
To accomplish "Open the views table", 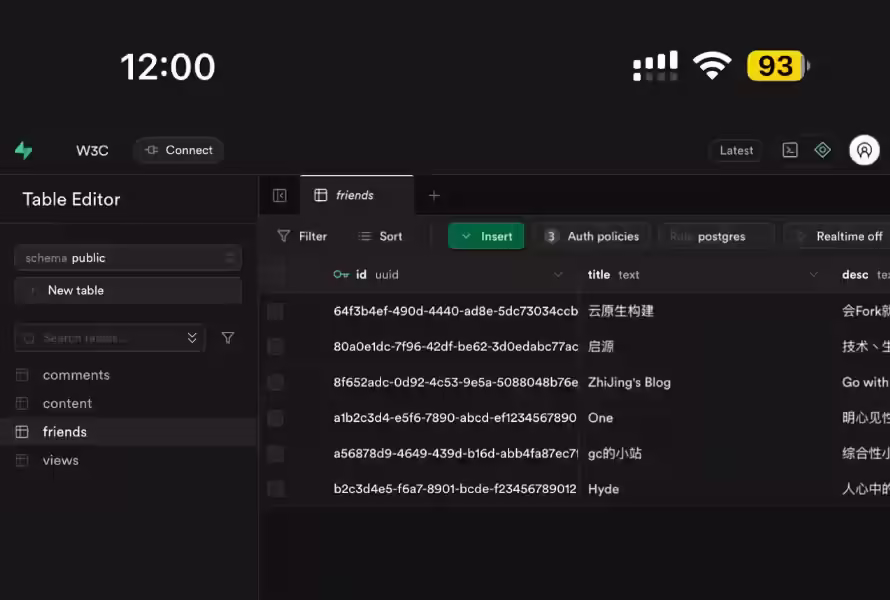I will tap(60, 460).
